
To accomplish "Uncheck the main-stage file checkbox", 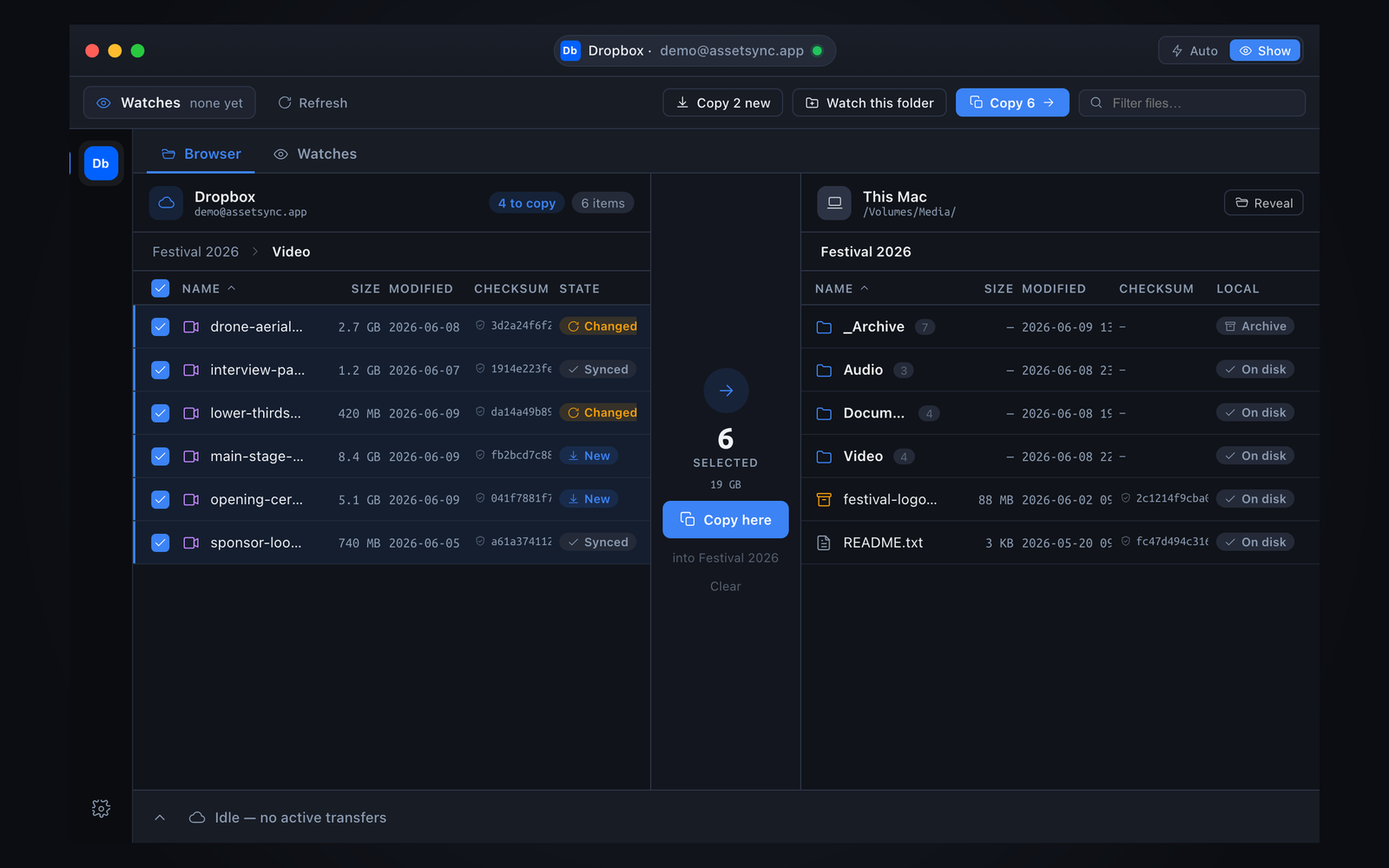I will (x=161, y=457).
